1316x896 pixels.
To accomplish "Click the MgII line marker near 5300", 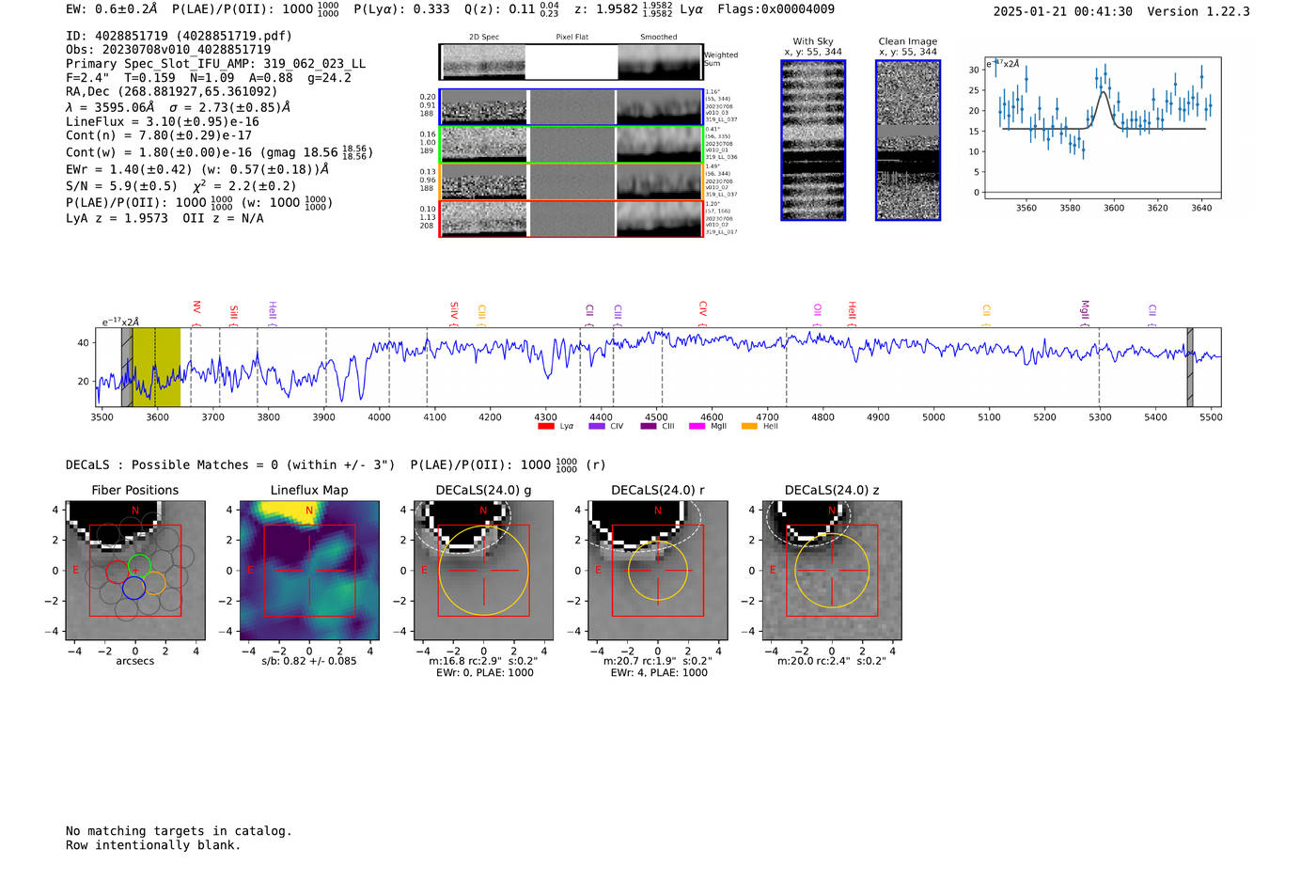I will [x=1084, y=309].
